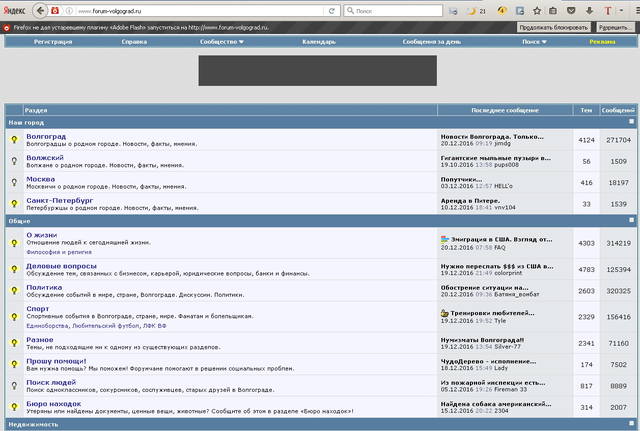Click the topic count 4783 in Деловые вопросы row
The image size is (640, 431).
click(586, 269)
